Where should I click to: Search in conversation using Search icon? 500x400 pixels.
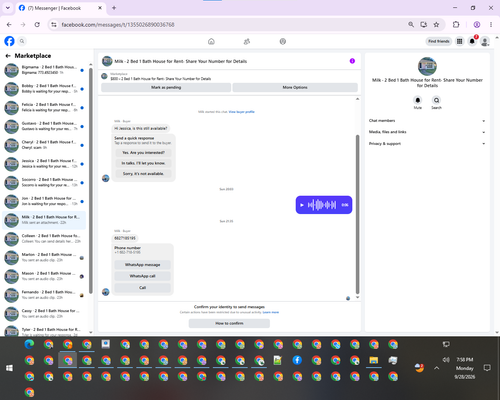pos(436,100)
